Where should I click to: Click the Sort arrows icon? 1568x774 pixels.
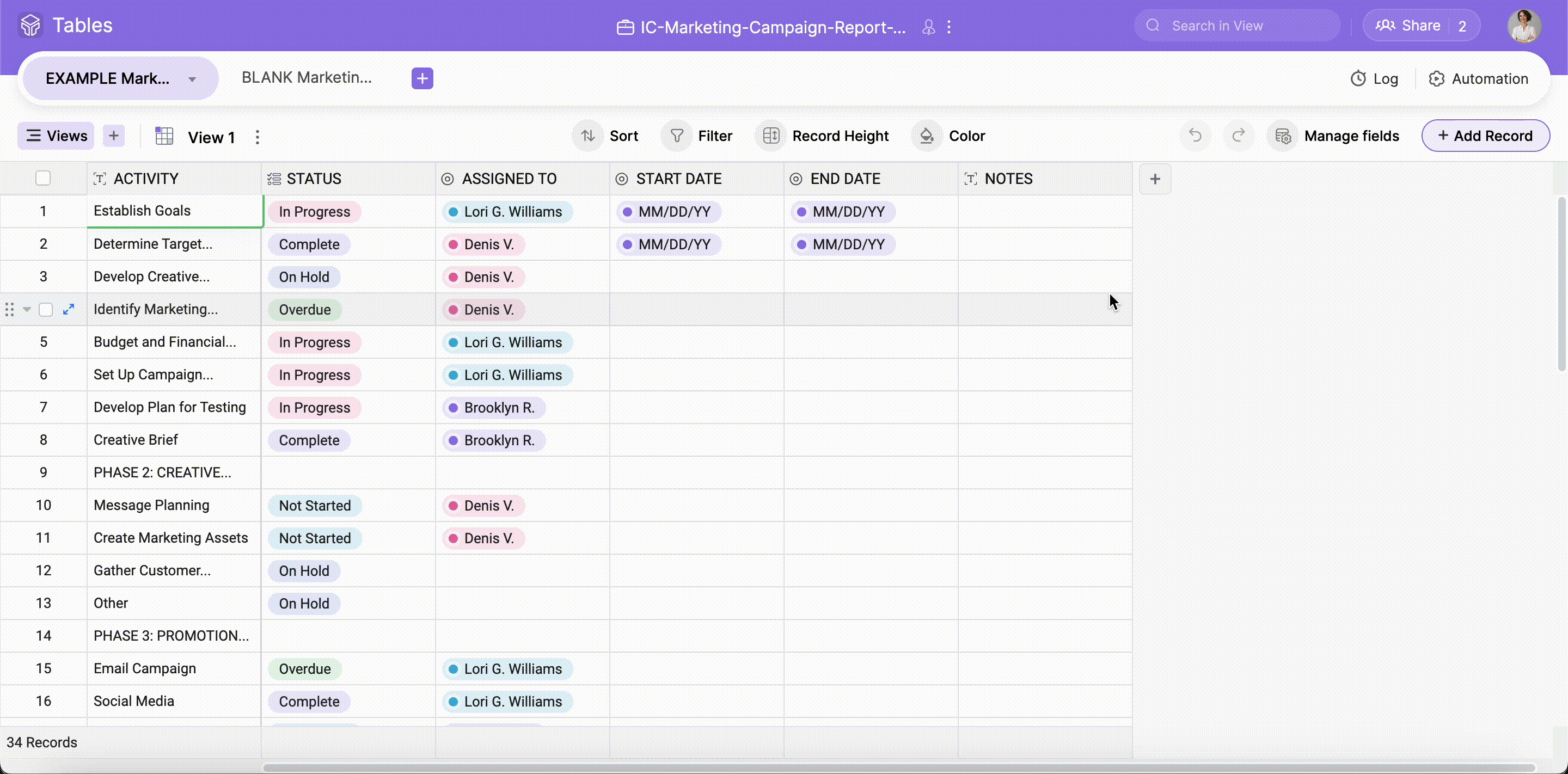pyautogui.click(x=587, y=136)
